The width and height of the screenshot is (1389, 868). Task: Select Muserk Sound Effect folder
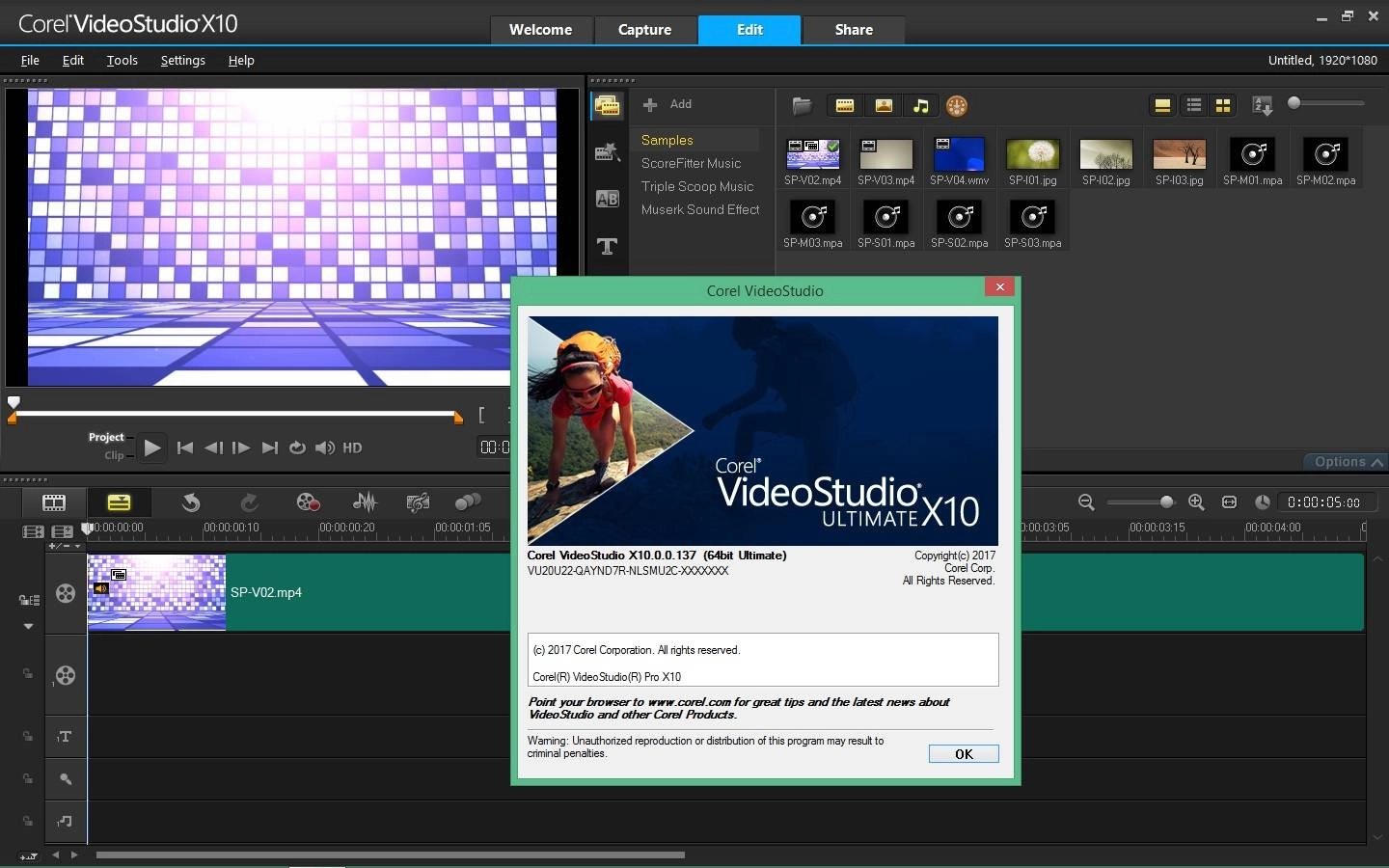[x=700, y=209]
